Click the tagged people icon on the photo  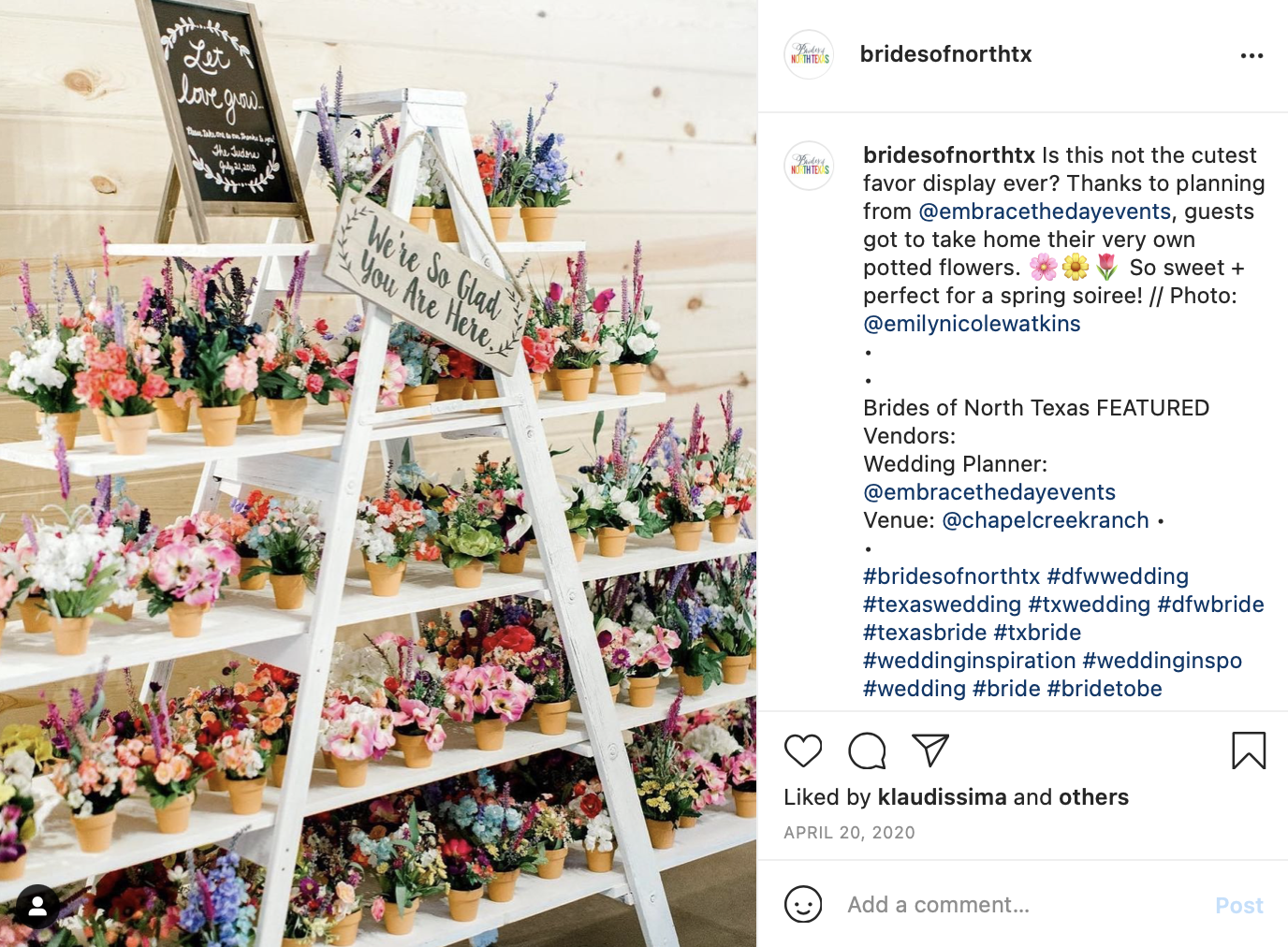pyautogui.click(x=37, y=906)
